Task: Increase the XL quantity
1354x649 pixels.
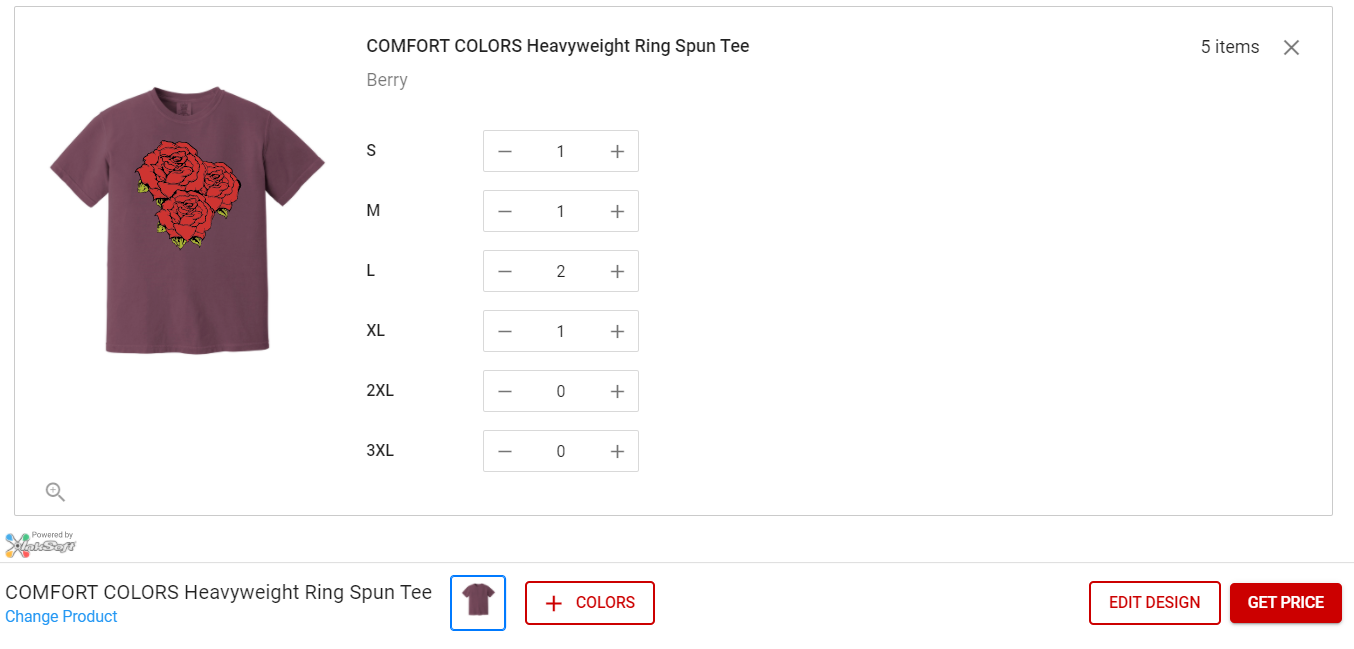Action: point(617,331)
